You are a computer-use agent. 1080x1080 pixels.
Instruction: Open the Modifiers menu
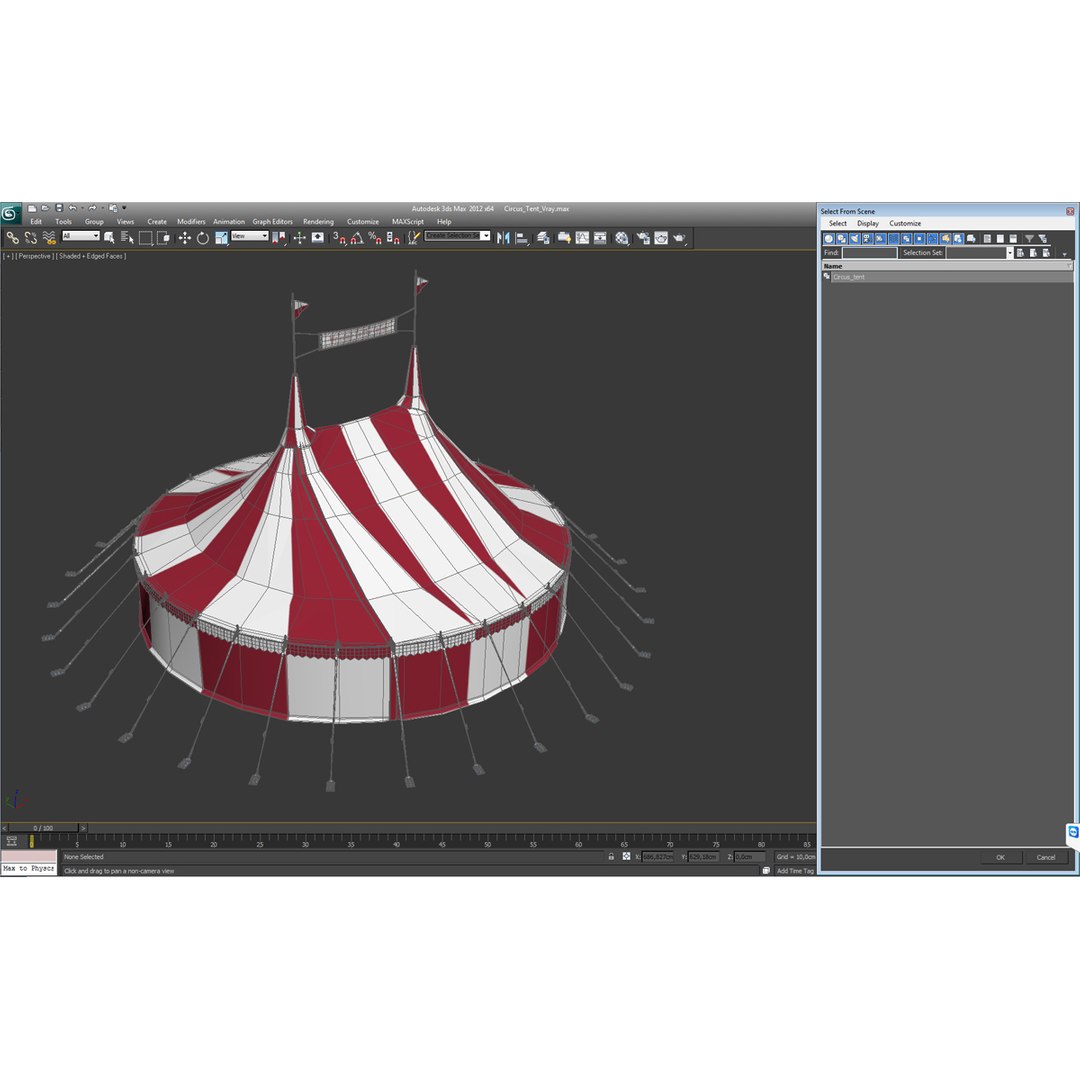click(x=191, y=222)
